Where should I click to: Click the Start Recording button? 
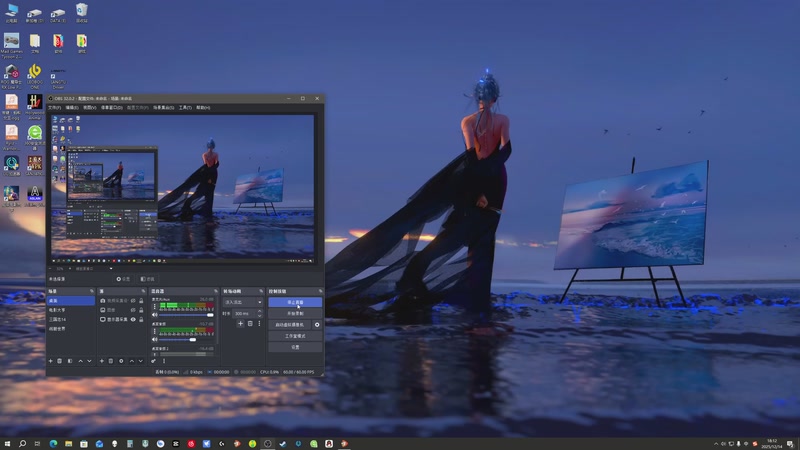295,313
